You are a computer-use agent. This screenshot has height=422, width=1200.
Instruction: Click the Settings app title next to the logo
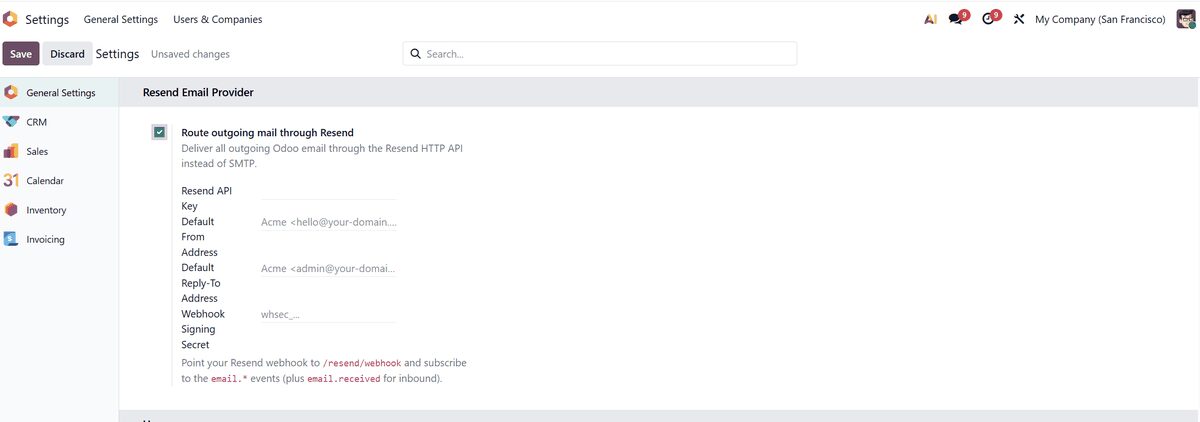(x=47, y=19)
